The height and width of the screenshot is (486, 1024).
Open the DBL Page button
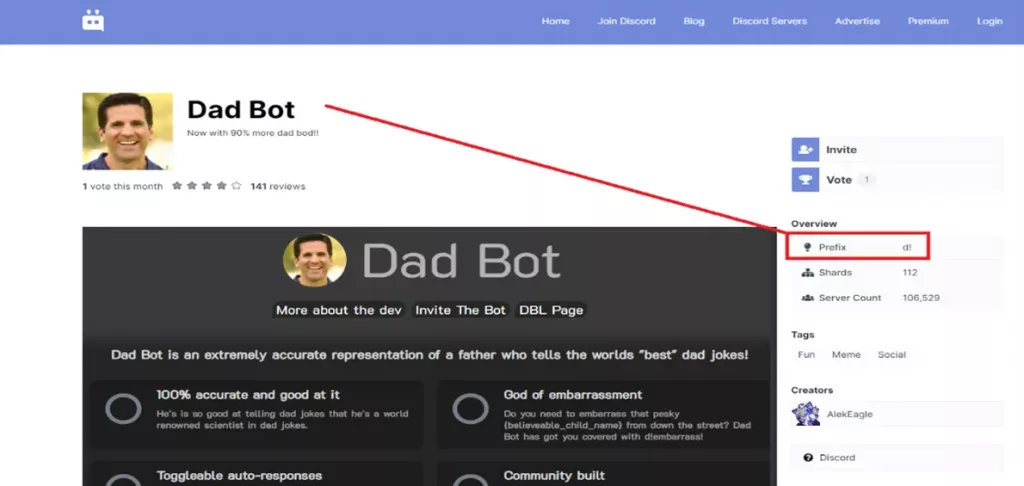tap(551, 310)
